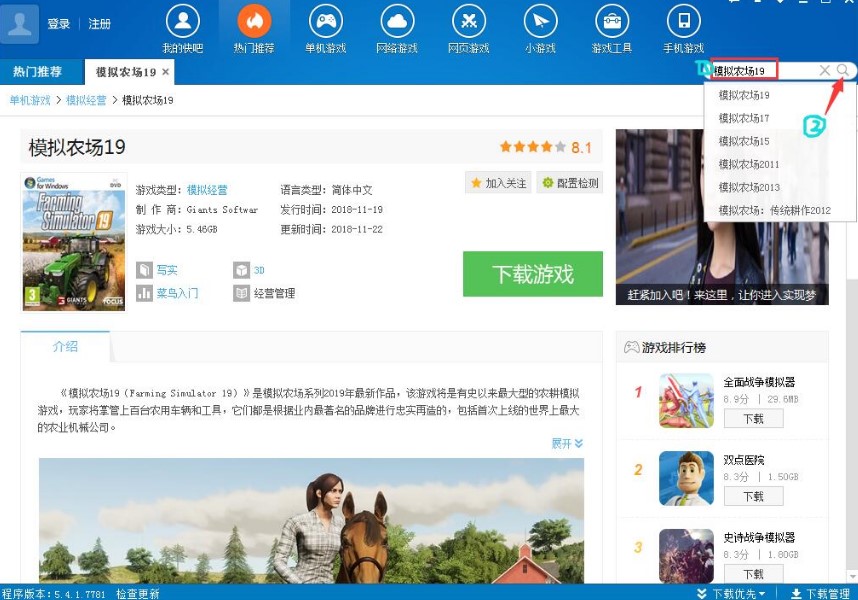Click the 单机游戏 breadcrumb link

click(x=30, y=100)
